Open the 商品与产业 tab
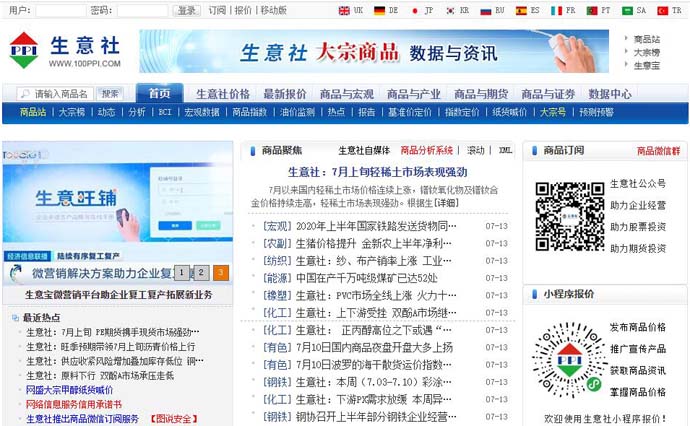Image resolution: width=690 pixels, height=426 pixels. 414,94
